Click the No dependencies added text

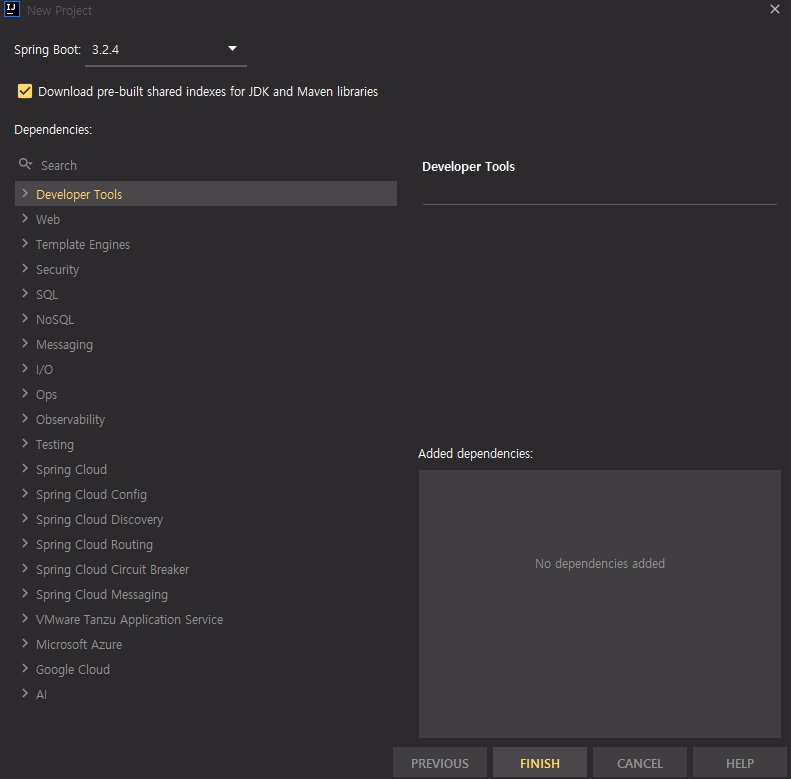coord(600,564)
